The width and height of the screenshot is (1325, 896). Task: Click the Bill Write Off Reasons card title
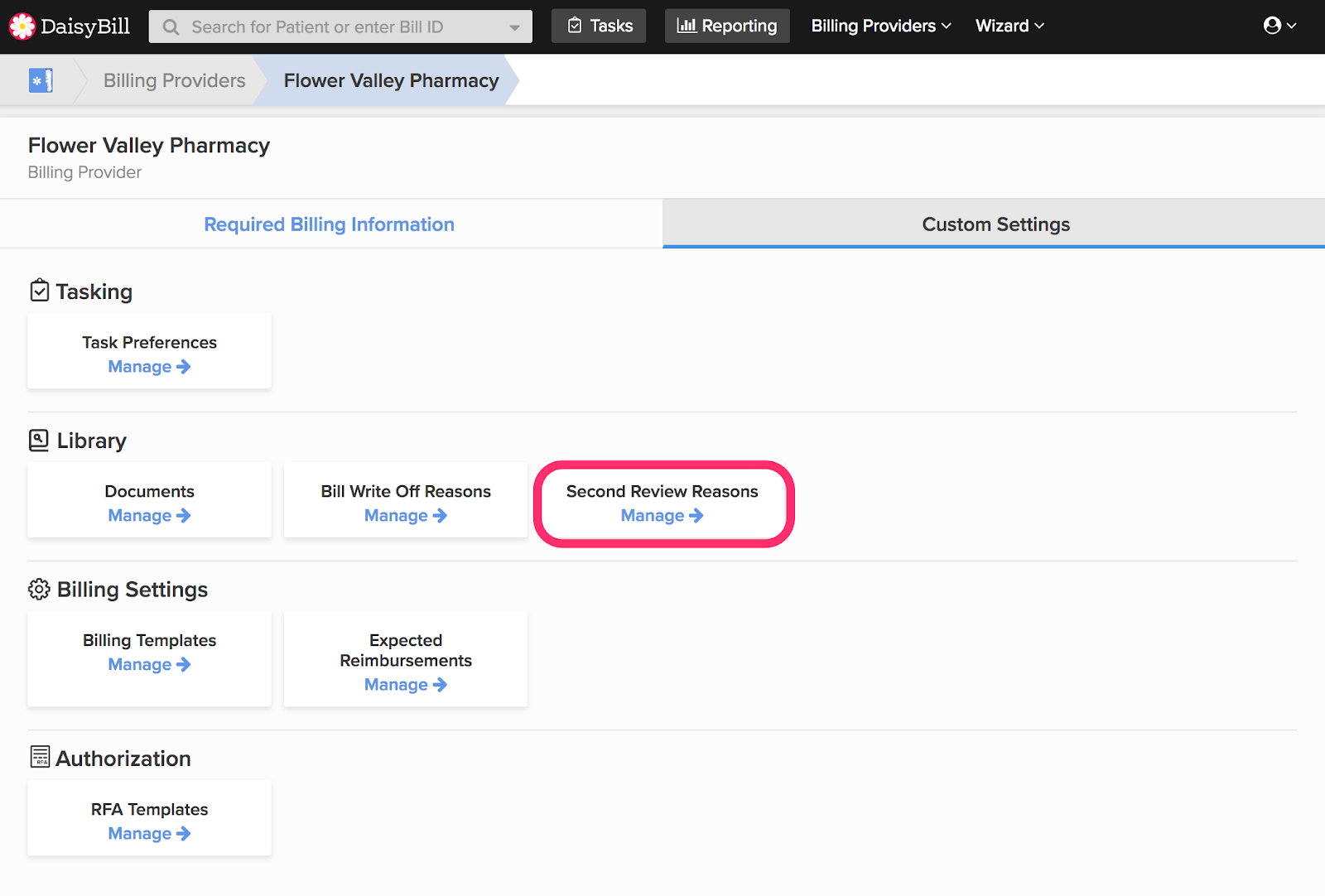(x=406, y=491)
